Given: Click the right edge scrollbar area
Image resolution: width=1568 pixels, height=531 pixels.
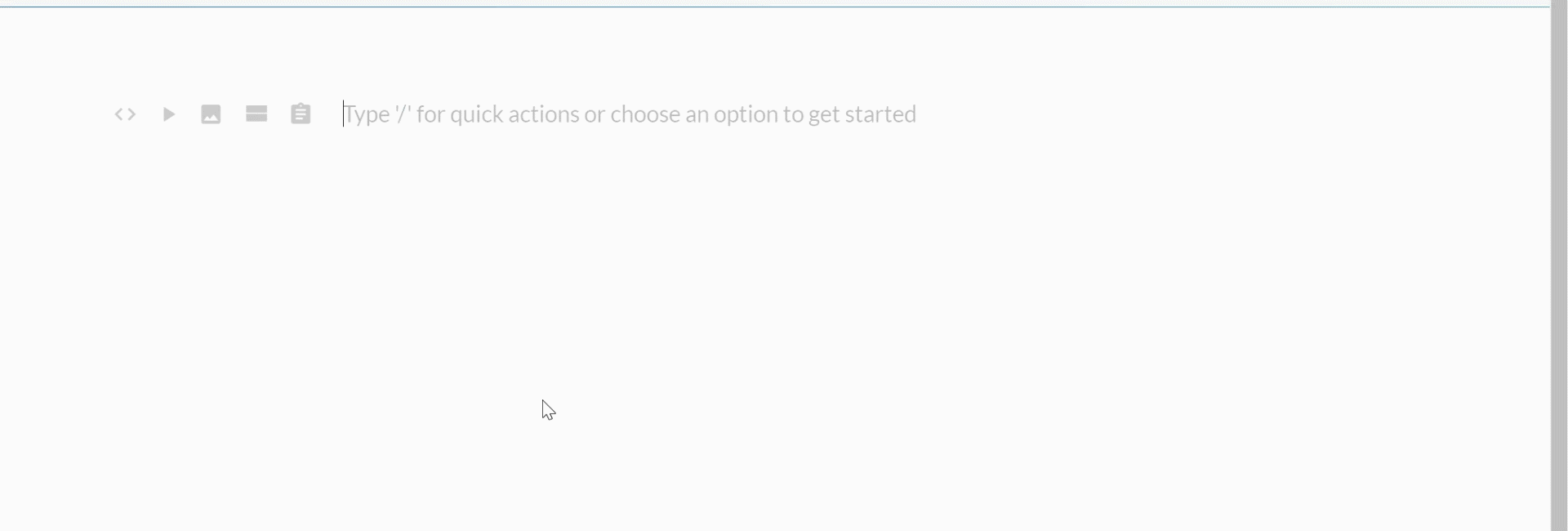Looking at the screenshot, I should [x=1559, y=265].
